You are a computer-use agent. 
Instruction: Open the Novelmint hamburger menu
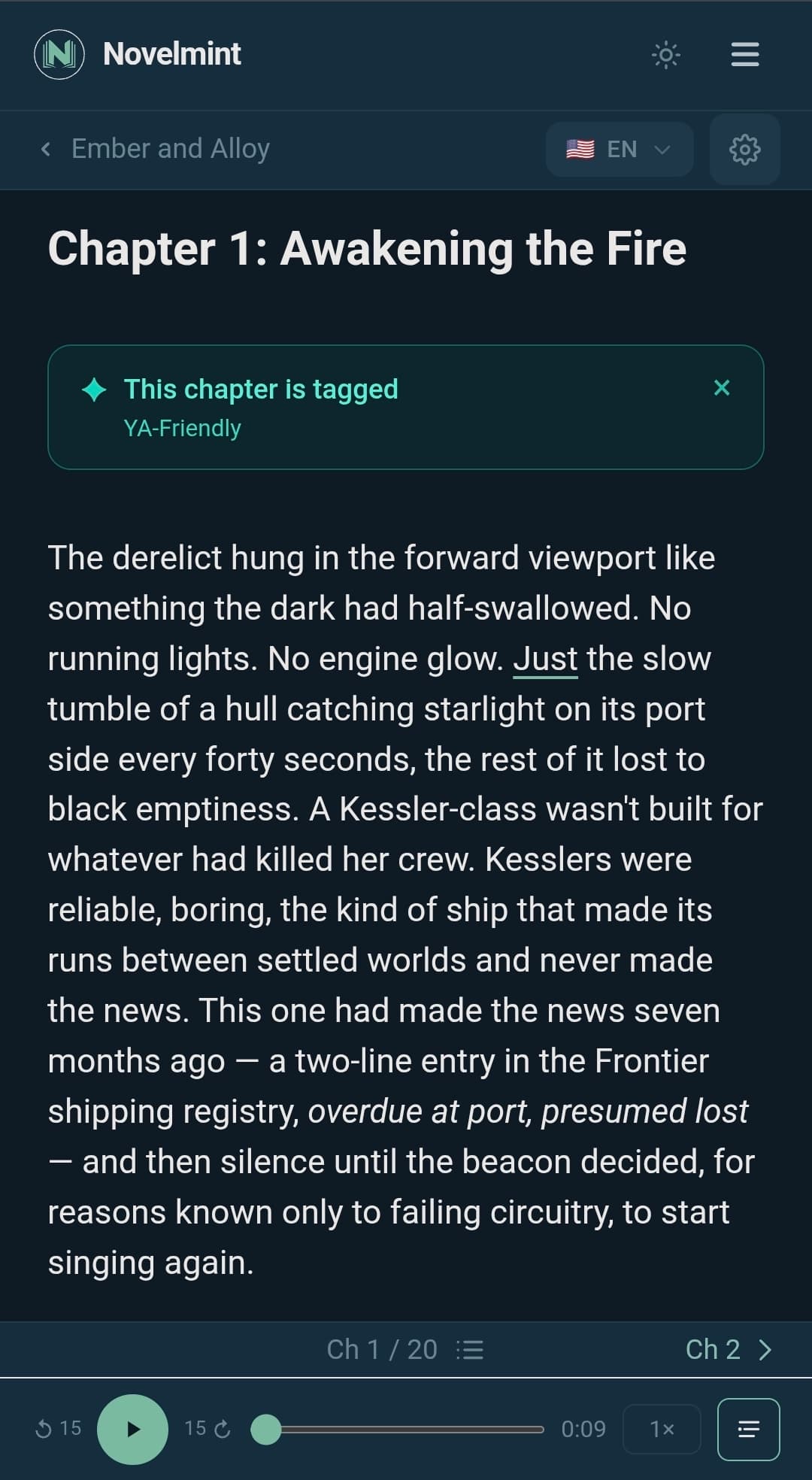tap(744, 53)
